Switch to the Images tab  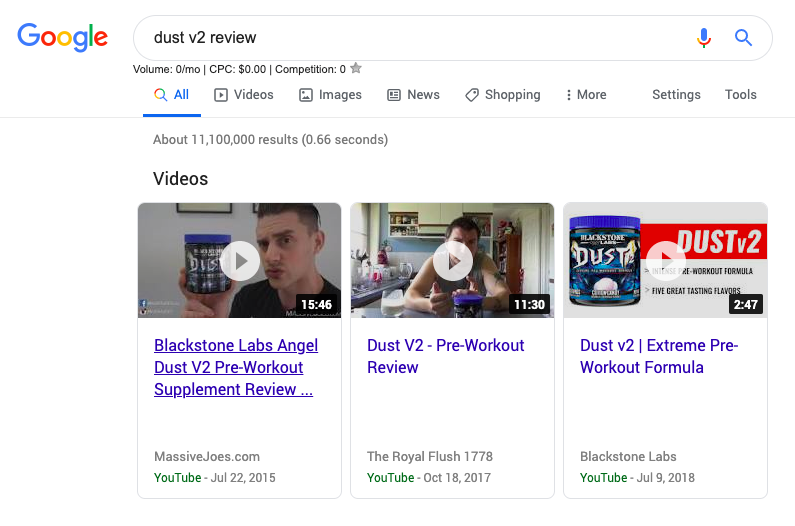(330, 95)
